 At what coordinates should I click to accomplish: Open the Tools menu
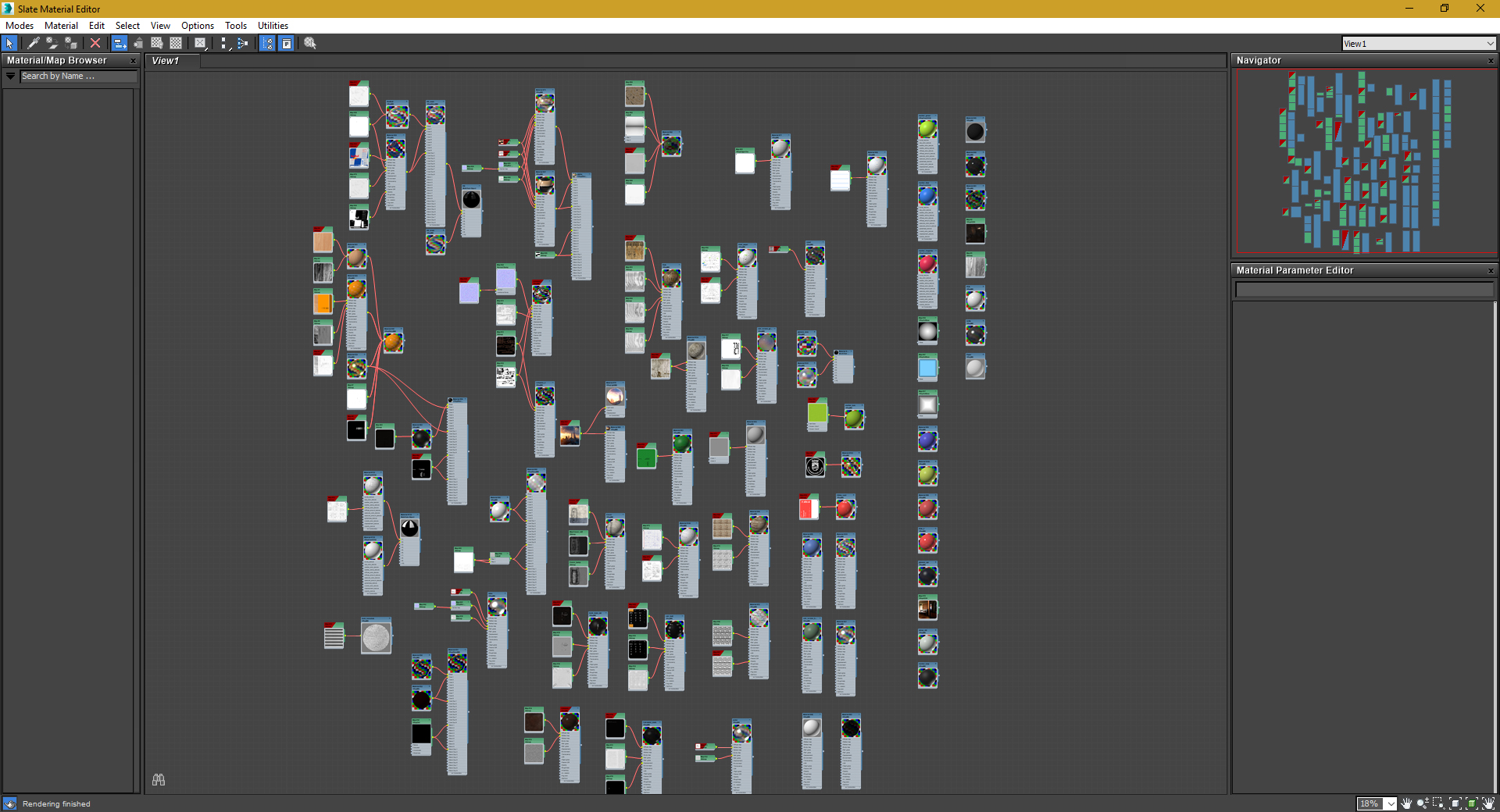click(236, 26)
